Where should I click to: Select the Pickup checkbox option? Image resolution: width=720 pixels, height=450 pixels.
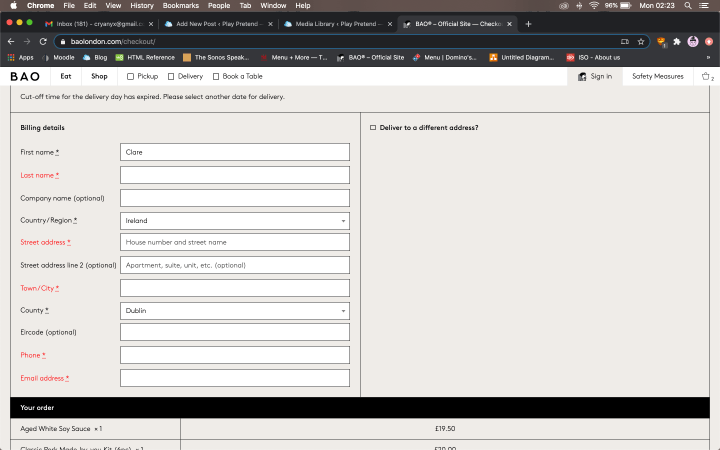coord(131,76)
